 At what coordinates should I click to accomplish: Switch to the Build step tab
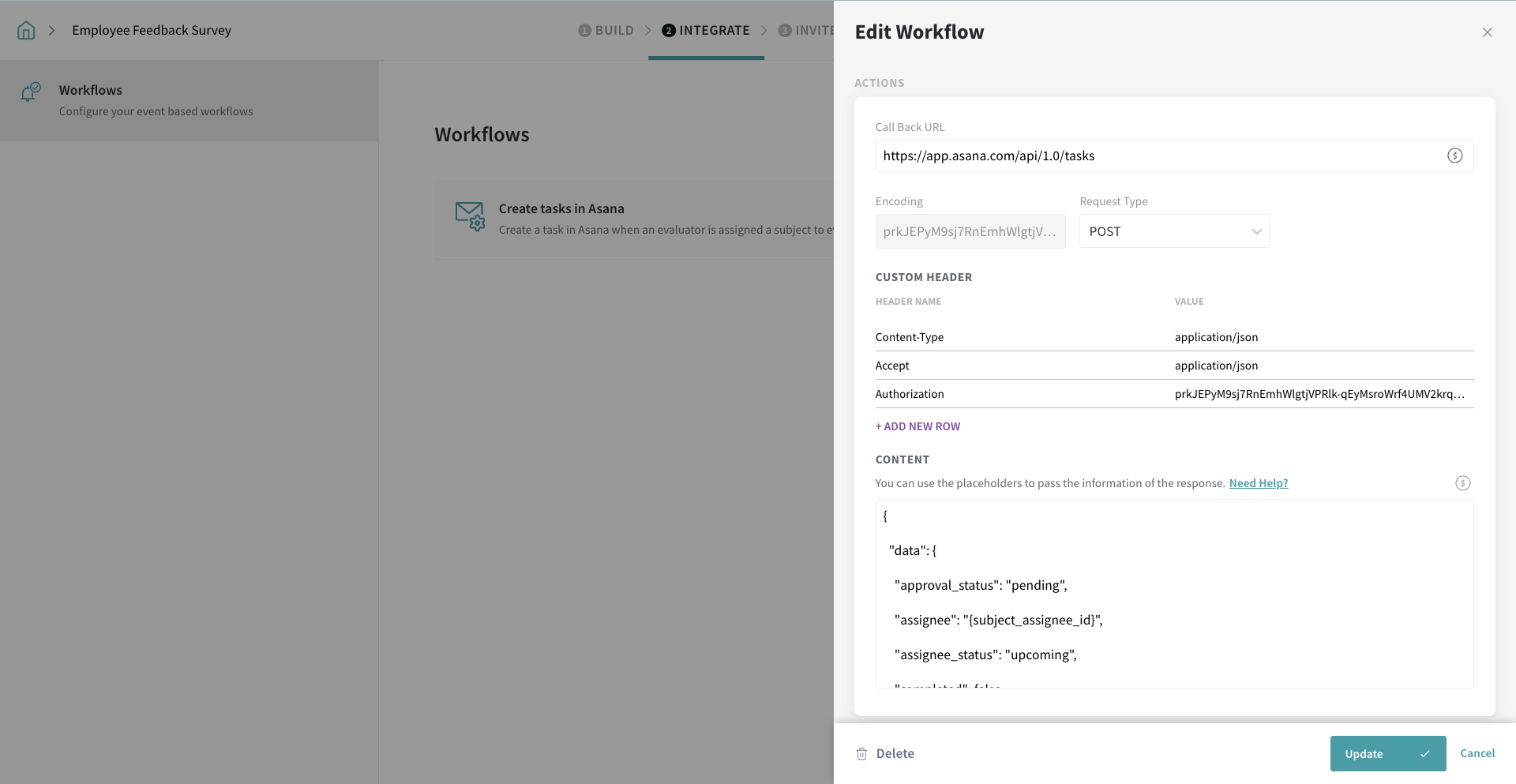(x=606, y=30)
